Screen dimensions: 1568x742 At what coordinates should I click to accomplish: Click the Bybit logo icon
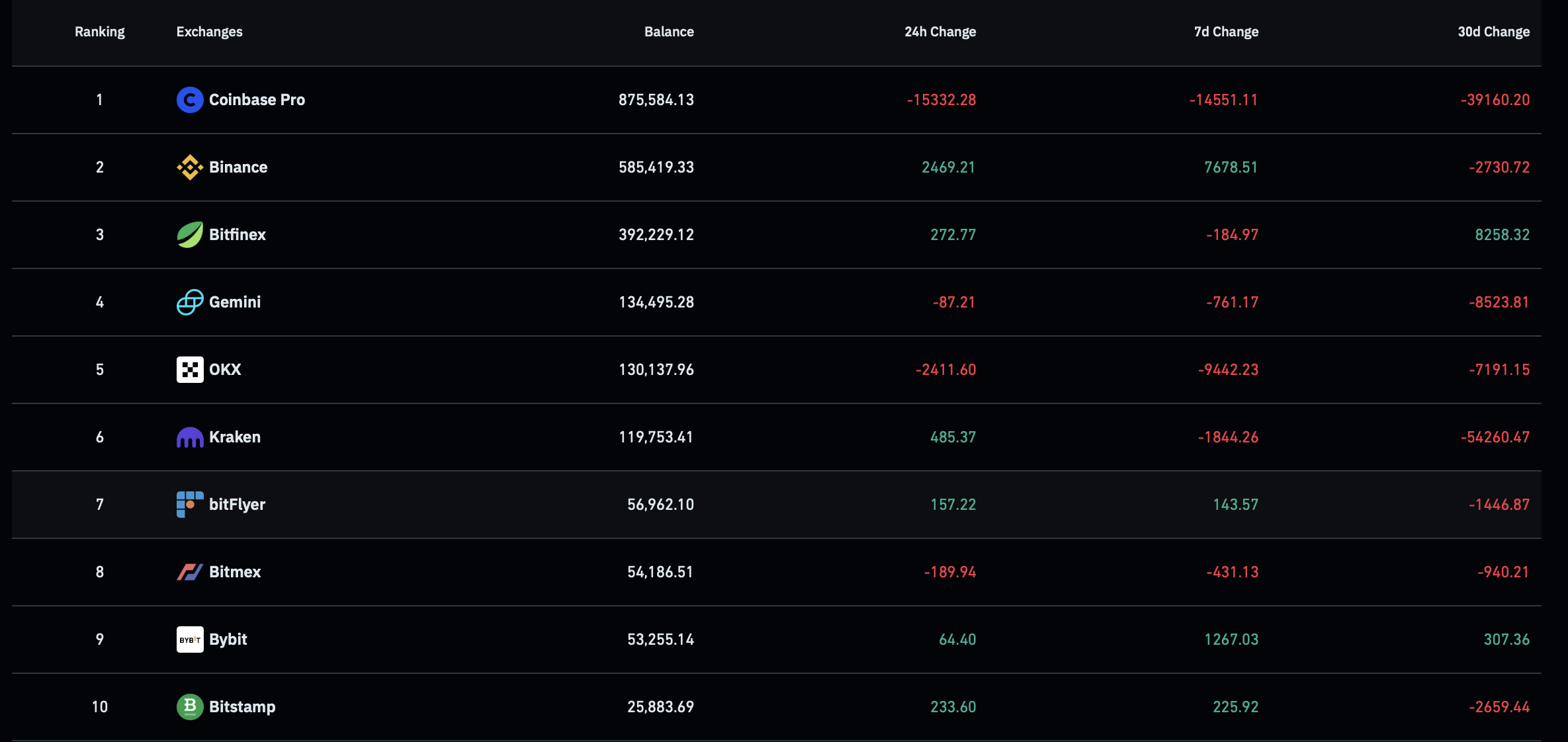click(190, 639)
